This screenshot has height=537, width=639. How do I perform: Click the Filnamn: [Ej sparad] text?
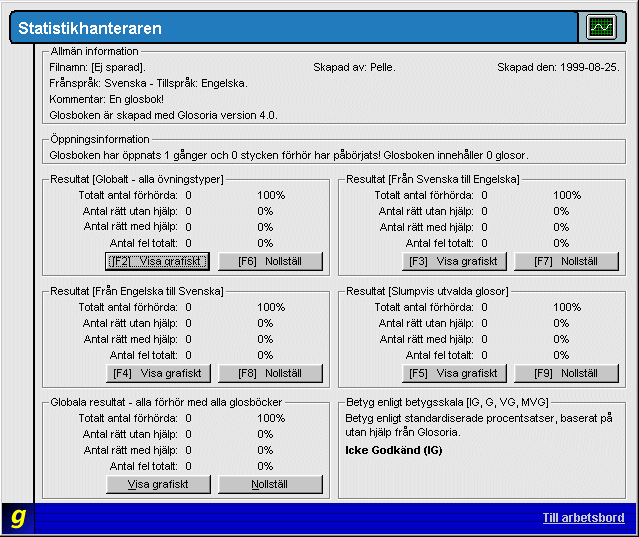pyautogui.click(x=97, y=67)
